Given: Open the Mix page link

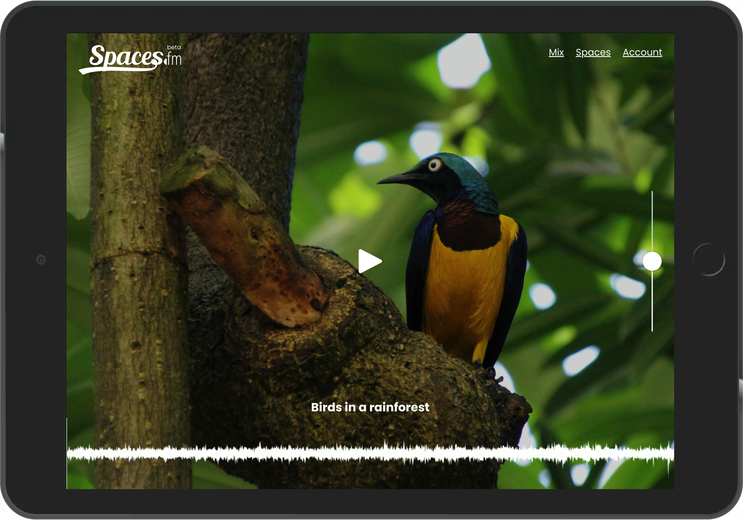Looking at the screenshot, I should [x=556, y=52].
